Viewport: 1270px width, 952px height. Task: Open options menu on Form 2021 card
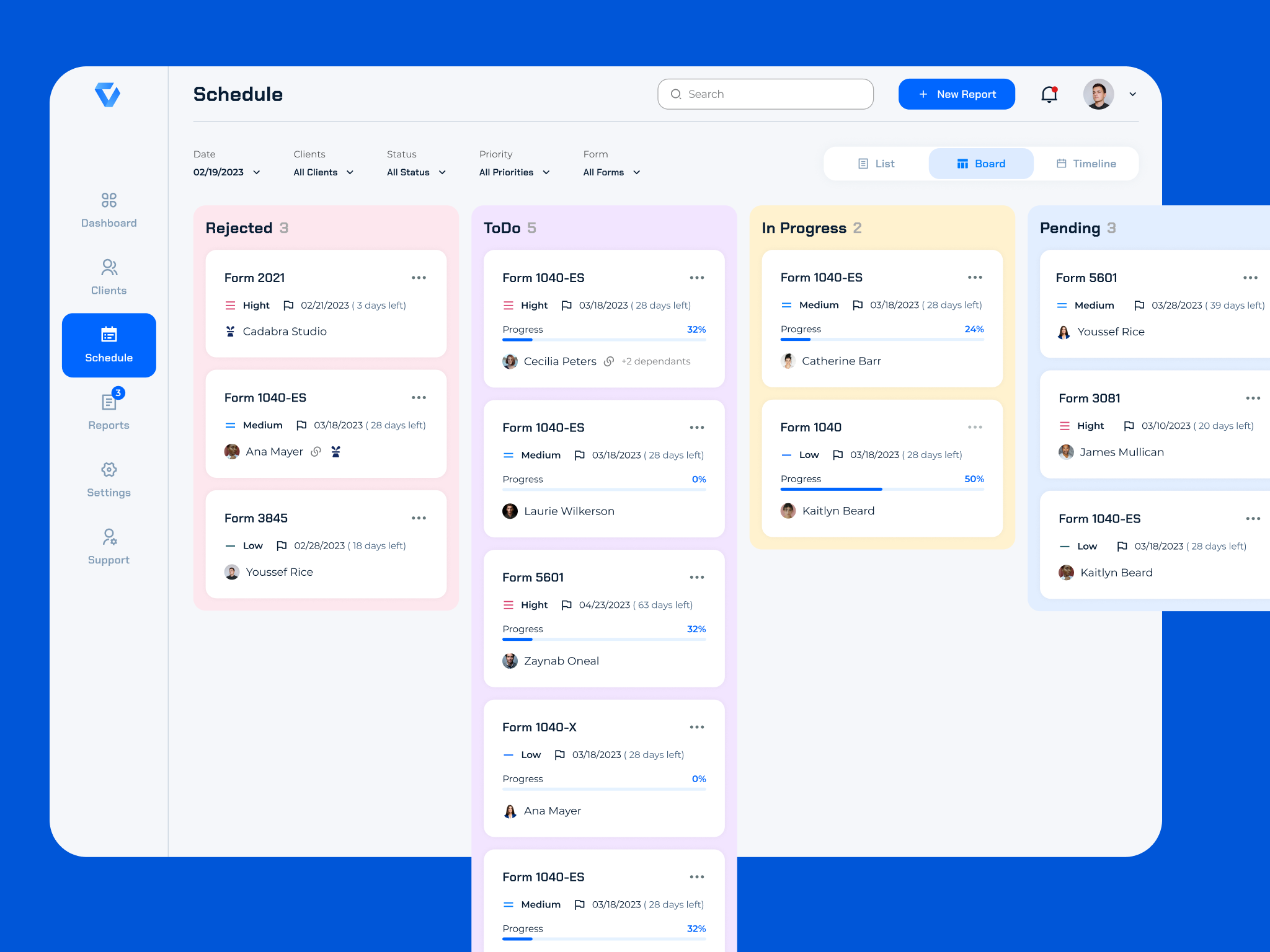pos(419,278)
